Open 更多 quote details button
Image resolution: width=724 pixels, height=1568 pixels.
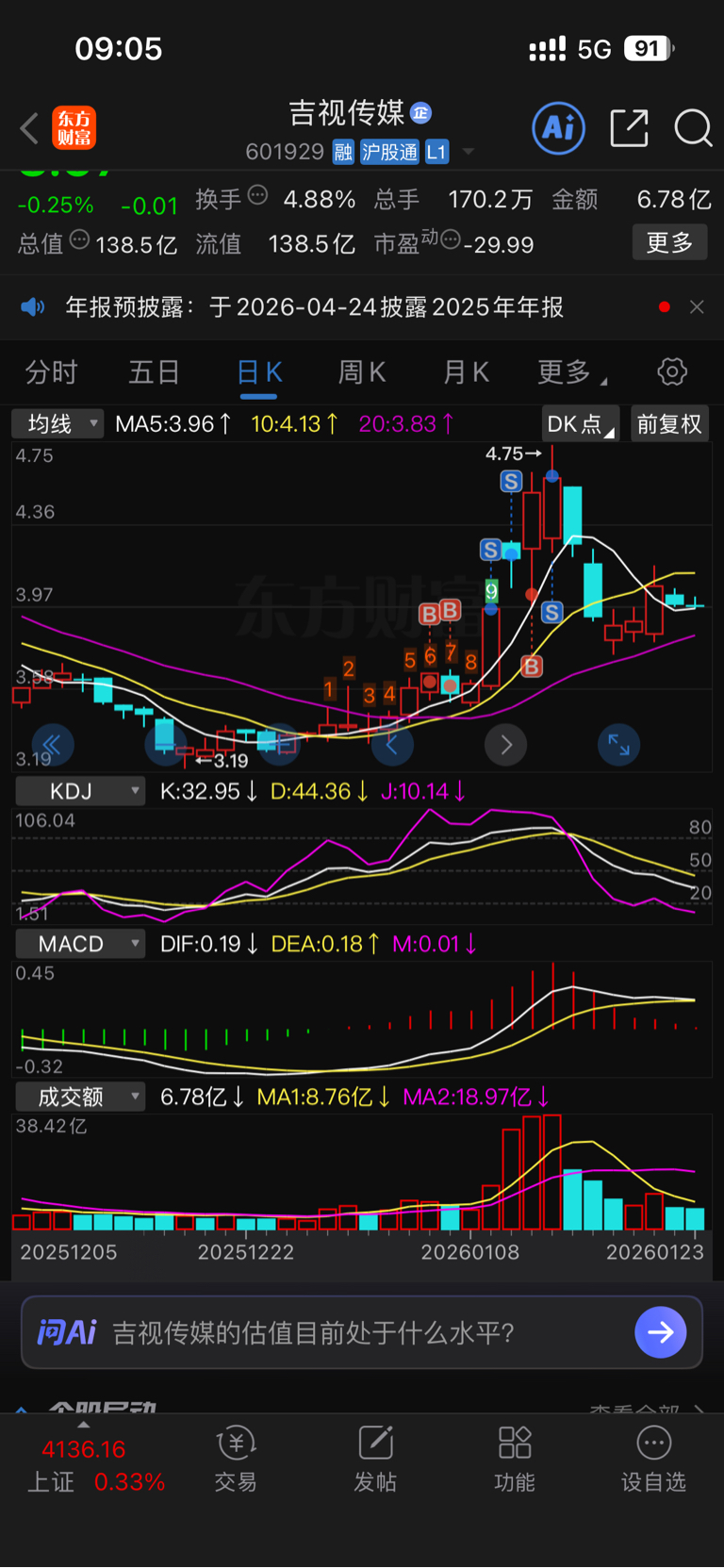pyautogui.click(x=669, y=243)
